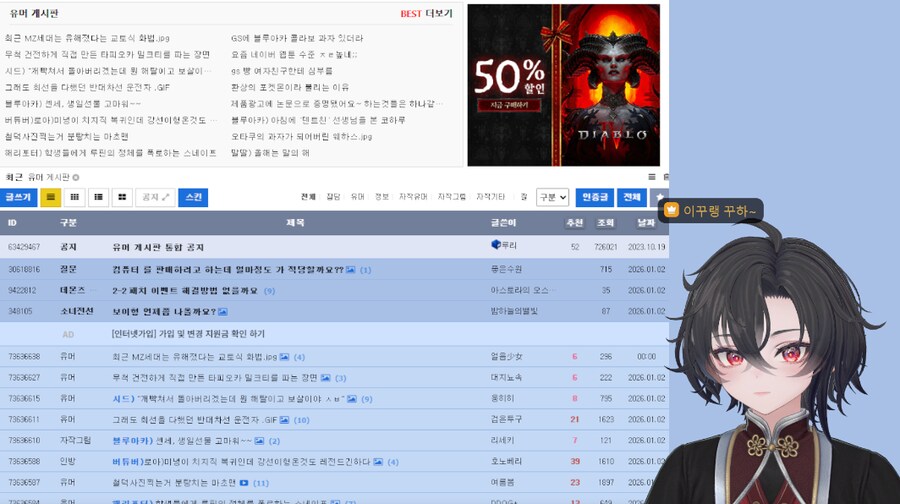Open the hamburger menu icon above 전체 button
900x504 pixels.
point(651,177)
